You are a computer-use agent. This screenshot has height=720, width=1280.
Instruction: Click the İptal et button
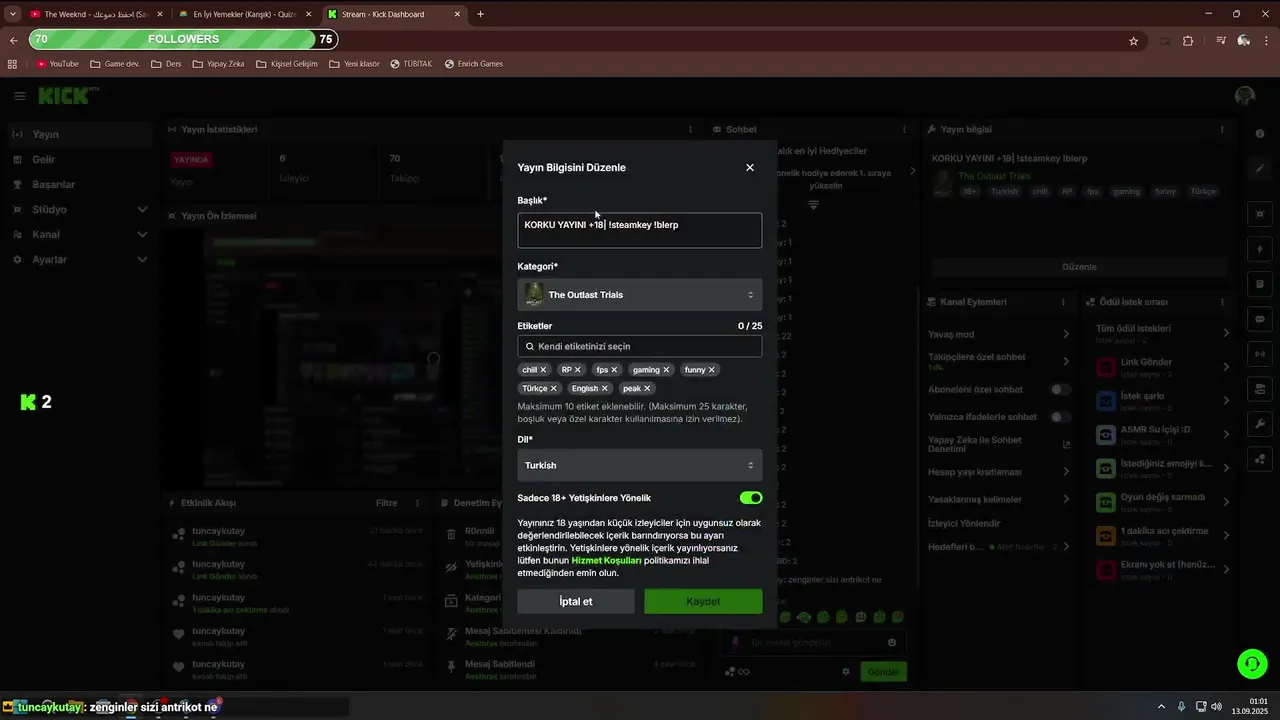click(x=576, y=601)
